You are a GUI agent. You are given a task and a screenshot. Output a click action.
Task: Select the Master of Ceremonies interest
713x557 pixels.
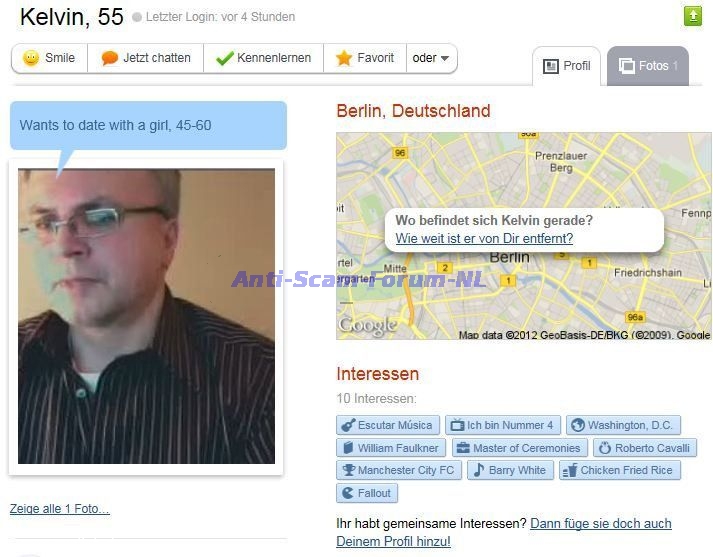[520, 448]
